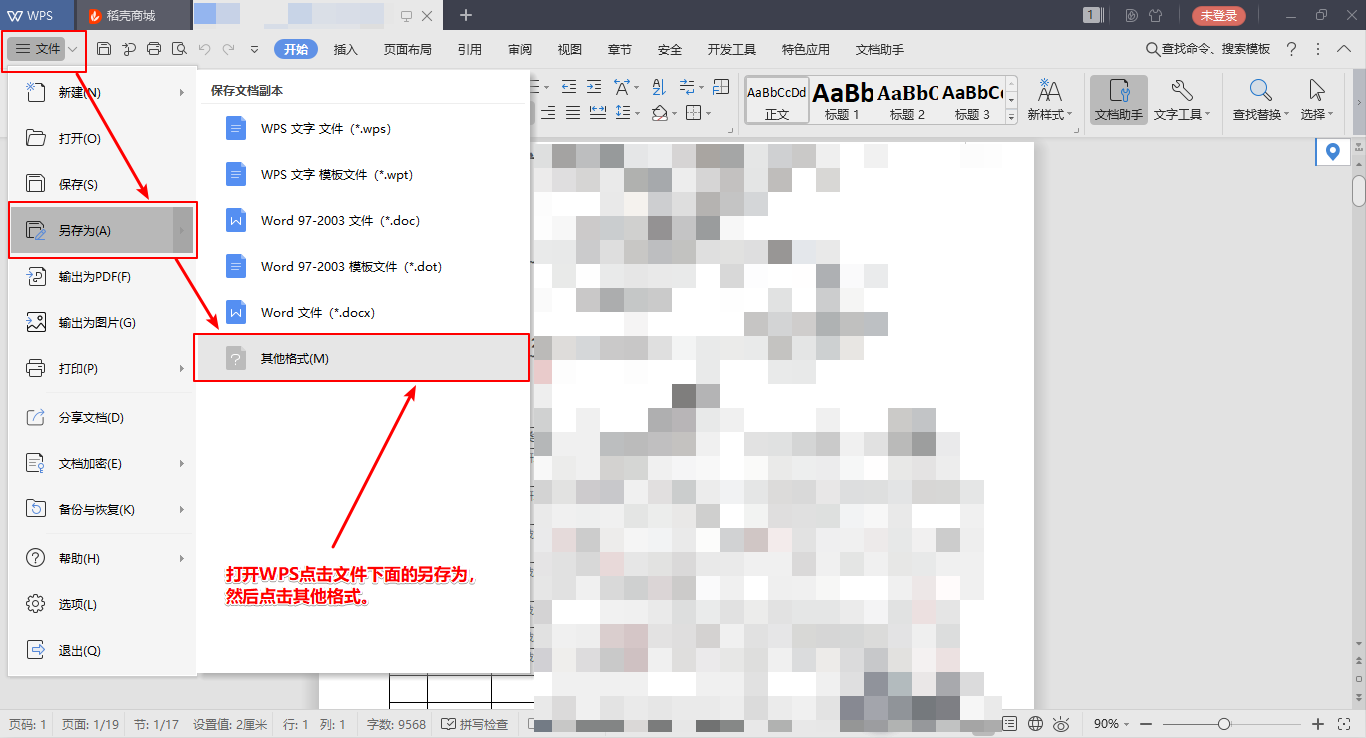Toggle web layout globe icon in status bar

tap(1034, 723)
